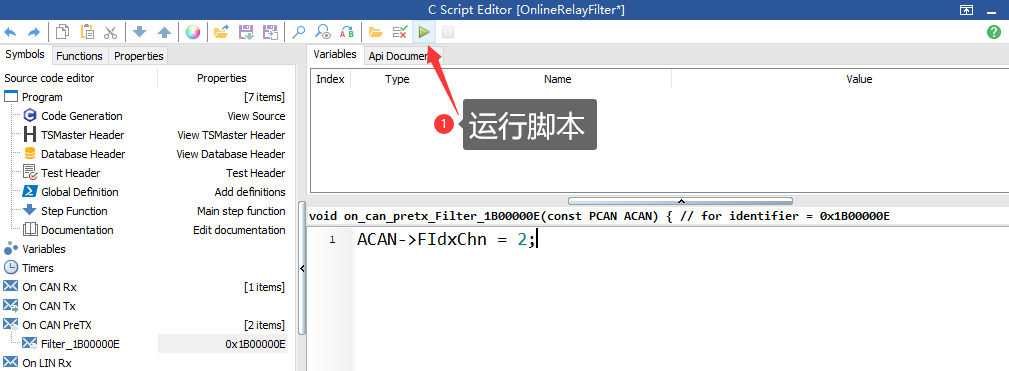Image resolution: width=1009 pixels, height=371 pixels.
Task: Select Step Function tree item
Action: click(x=74, y=211)
